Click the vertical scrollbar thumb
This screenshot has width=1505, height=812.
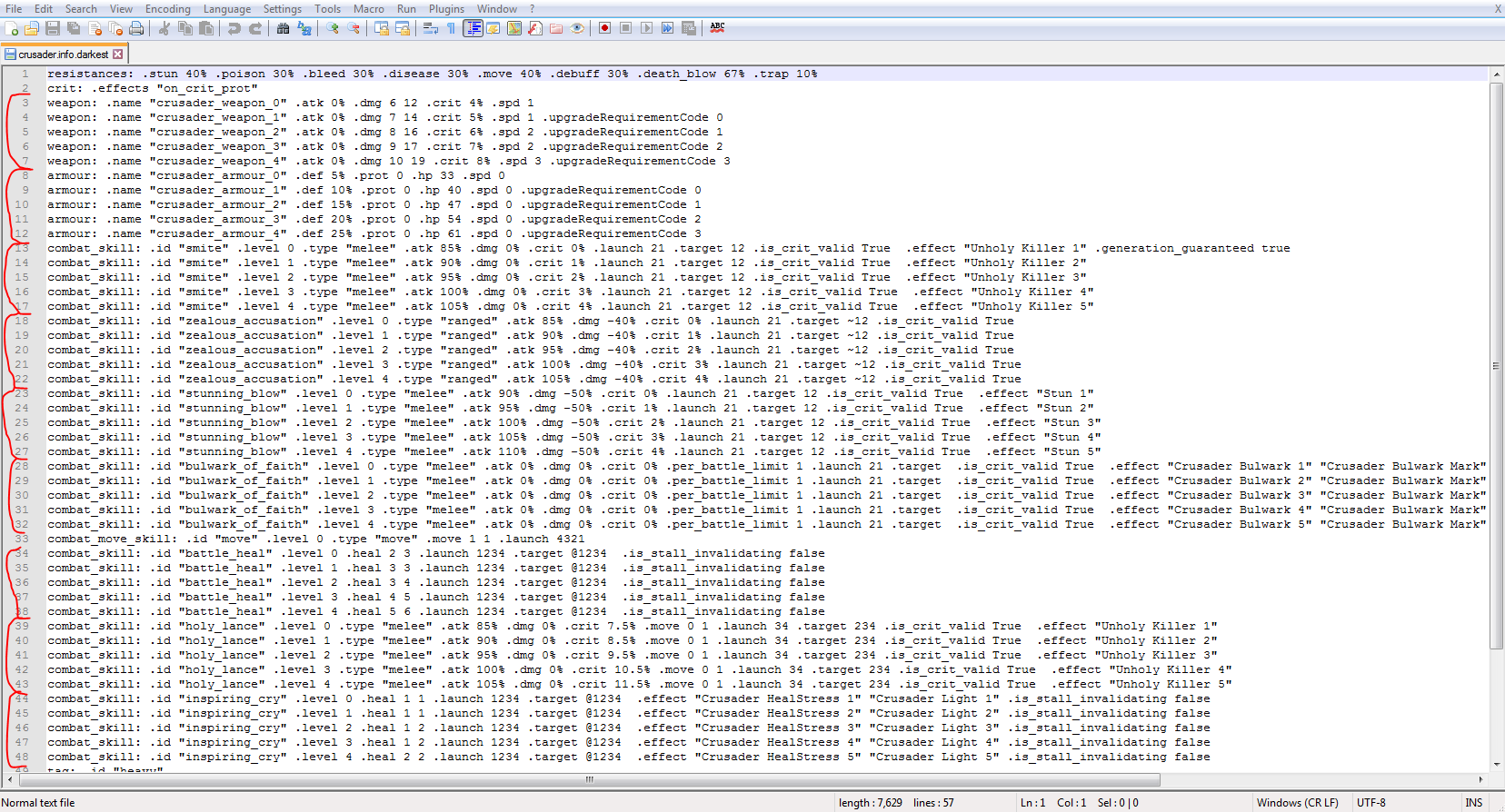point(1496,365)
